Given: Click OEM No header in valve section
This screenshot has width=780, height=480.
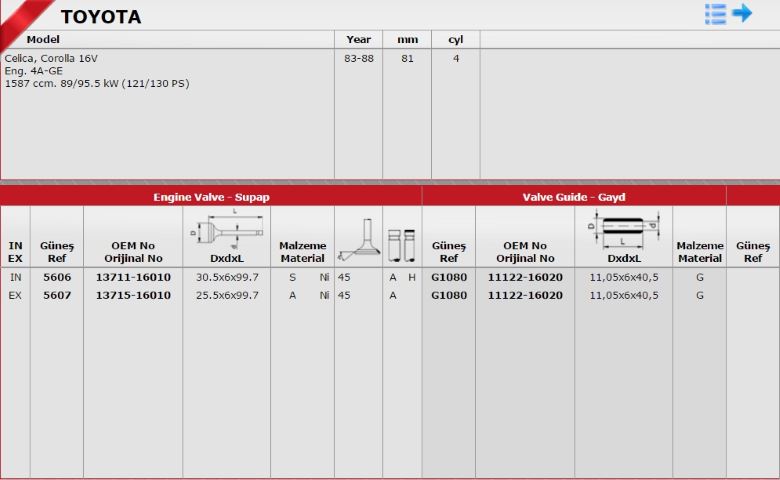Looking at the screenshot, I should pyautogui.click(x=133, y=252).
